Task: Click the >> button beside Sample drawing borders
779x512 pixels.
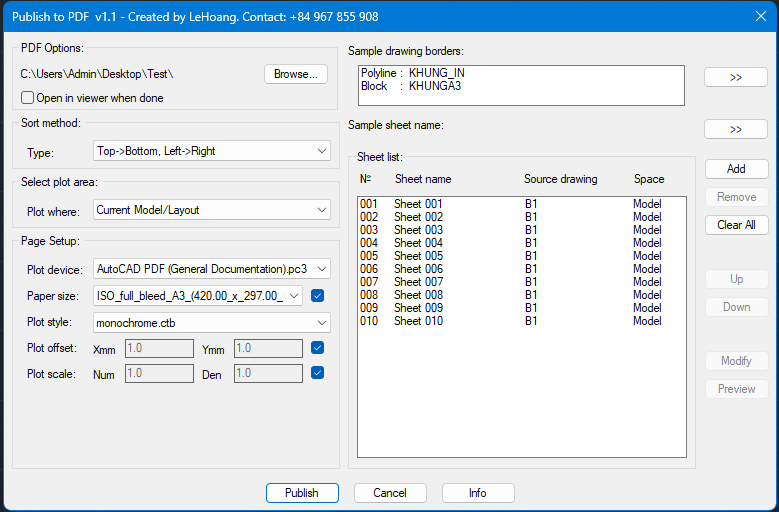Action: [736, 77]
